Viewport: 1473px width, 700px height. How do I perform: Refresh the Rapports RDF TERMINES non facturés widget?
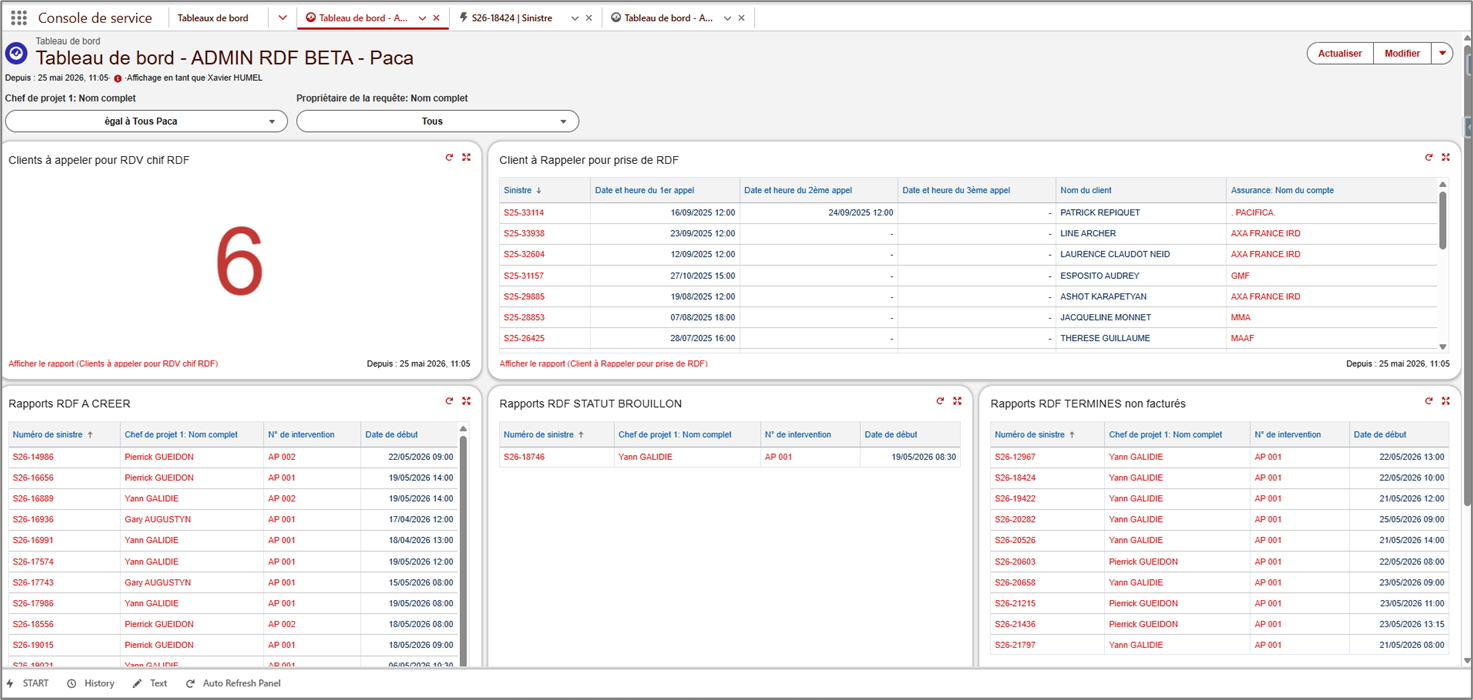(x=1429, y=401)
